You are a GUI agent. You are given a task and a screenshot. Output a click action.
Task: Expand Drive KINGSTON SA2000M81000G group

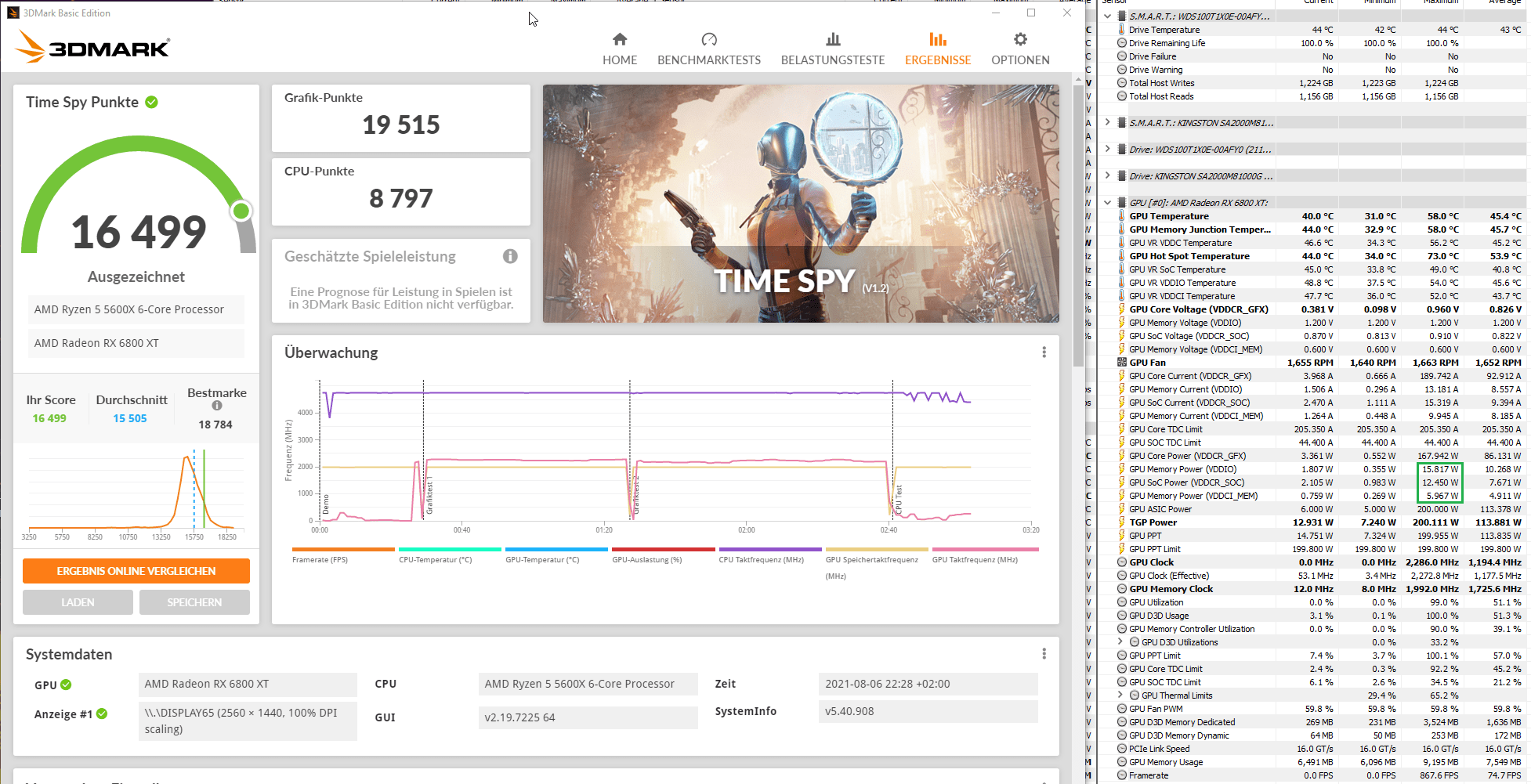coord(1107,175)
